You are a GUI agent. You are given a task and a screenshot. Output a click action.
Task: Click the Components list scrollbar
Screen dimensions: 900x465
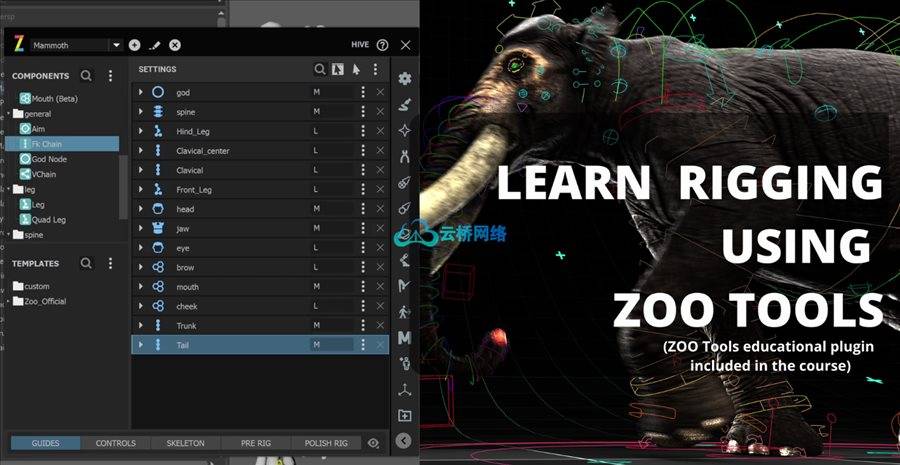point(122,187)
